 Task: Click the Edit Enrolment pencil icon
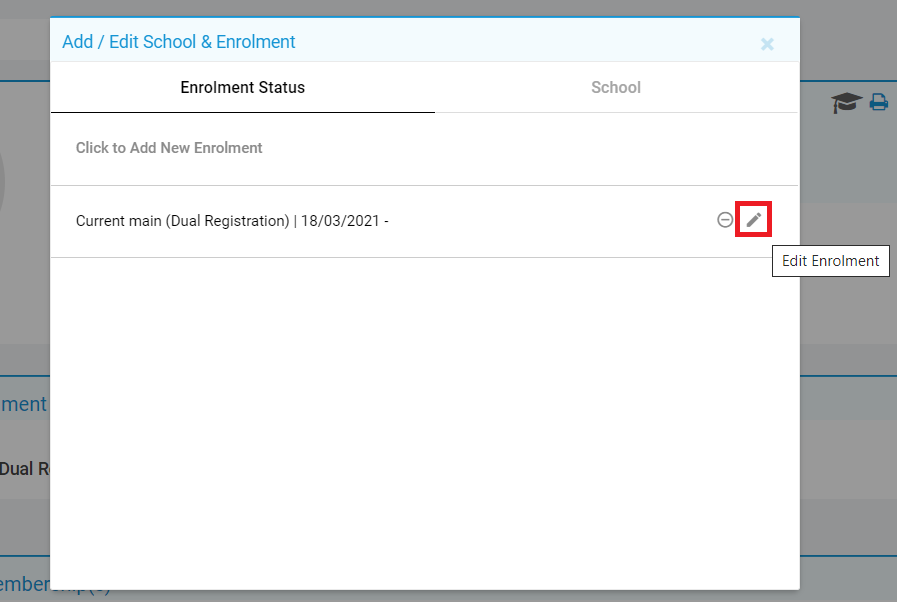[x=753, y=219]
